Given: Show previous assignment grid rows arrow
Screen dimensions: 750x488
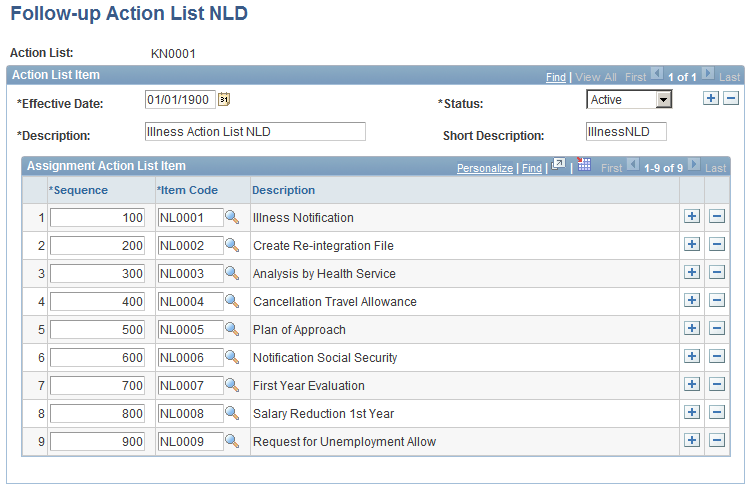Looking at the screenshot, I should coord(633,165).
